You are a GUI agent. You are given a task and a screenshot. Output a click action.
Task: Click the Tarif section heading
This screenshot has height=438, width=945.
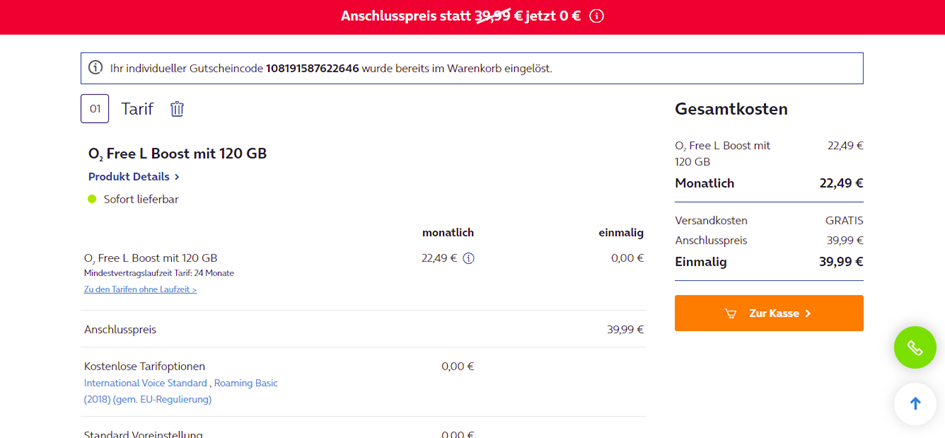tap(137, 109)
